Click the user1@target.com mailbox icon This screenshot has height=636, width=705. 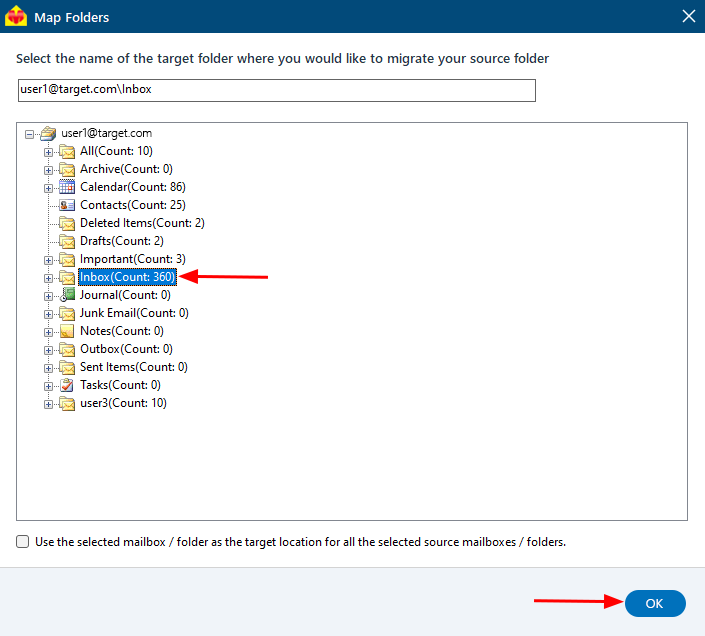[x=48, y=133]
